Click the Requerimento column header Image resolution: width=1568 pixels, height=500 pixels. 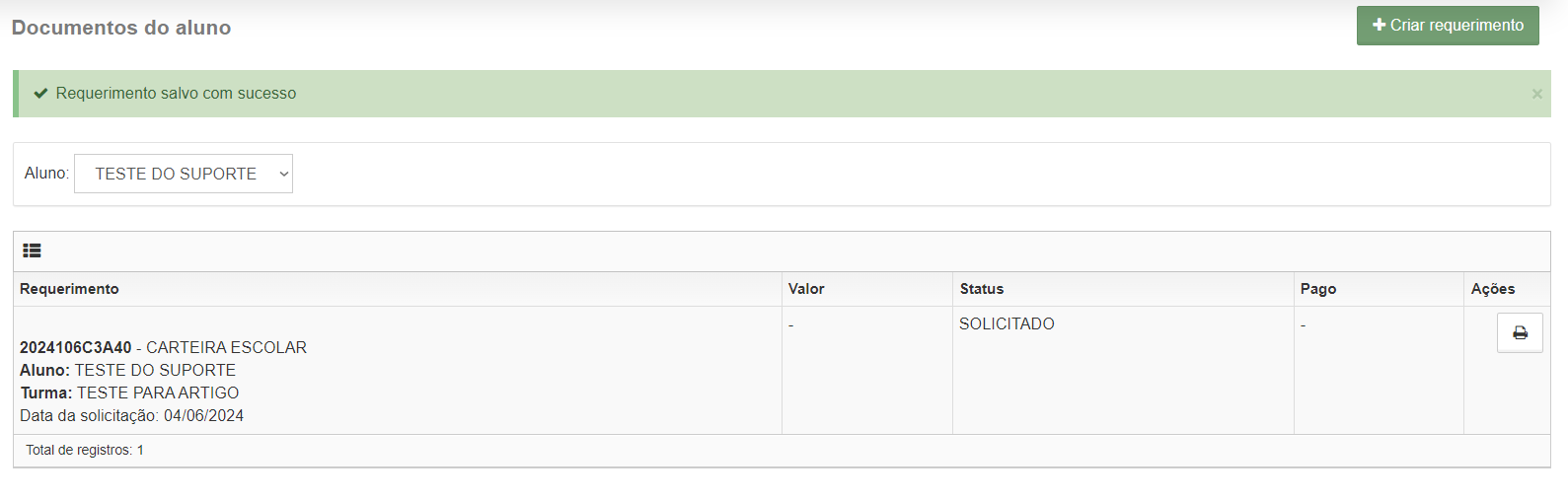pyautogui.click(x=69, y=289)
